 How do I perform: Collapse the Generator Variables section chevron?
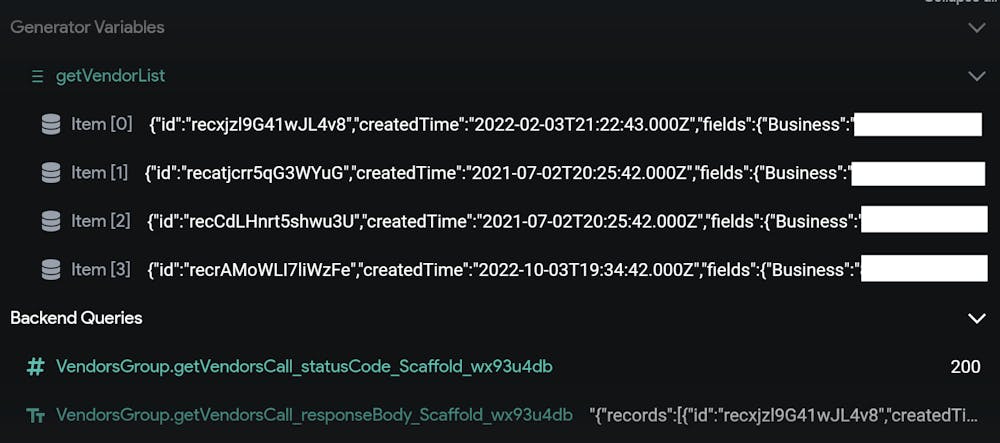(977, 28)
